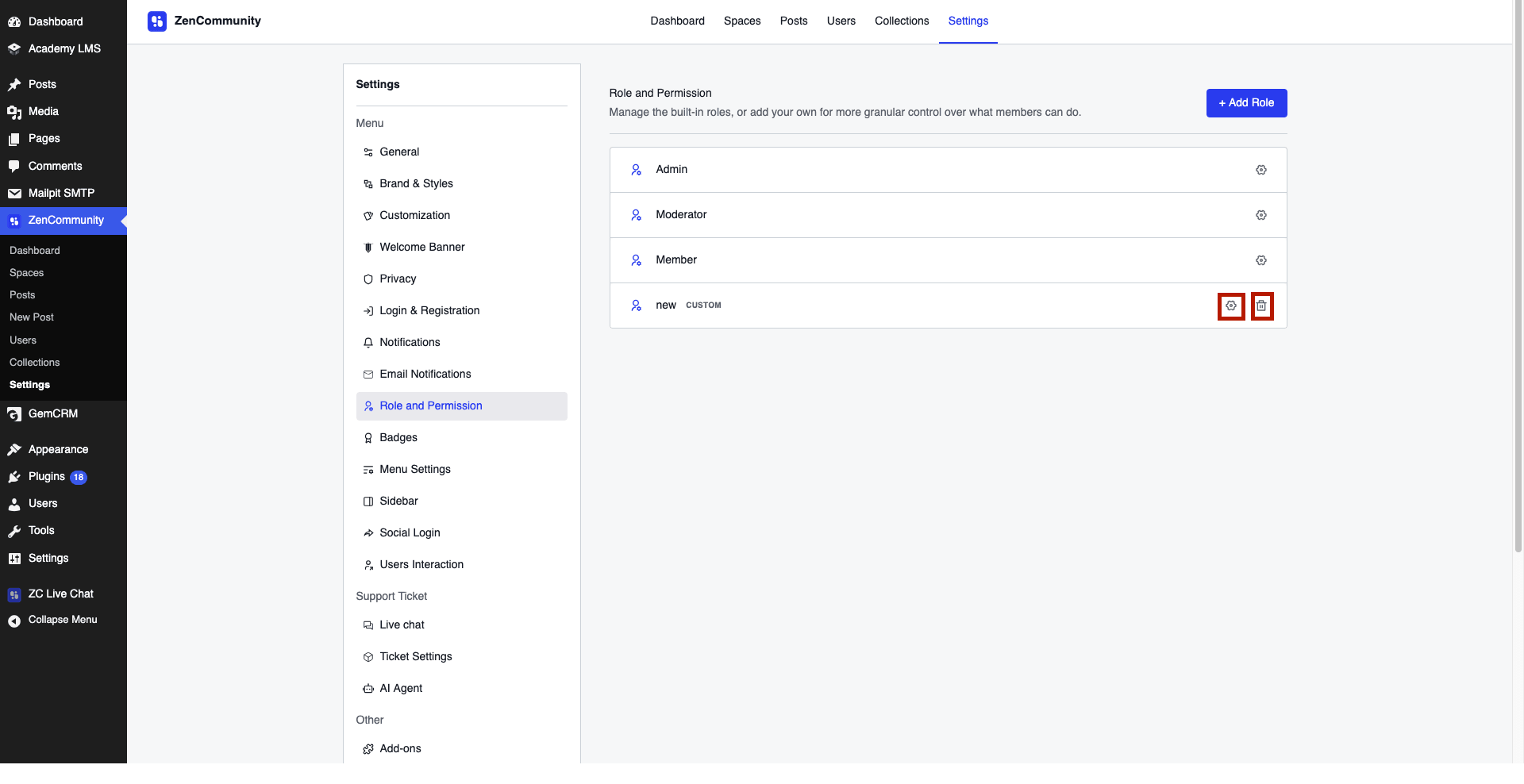Open Tools in WordPress admin sidebar
The height and width of the screenshot is (784, 1524).
[63, 531]
